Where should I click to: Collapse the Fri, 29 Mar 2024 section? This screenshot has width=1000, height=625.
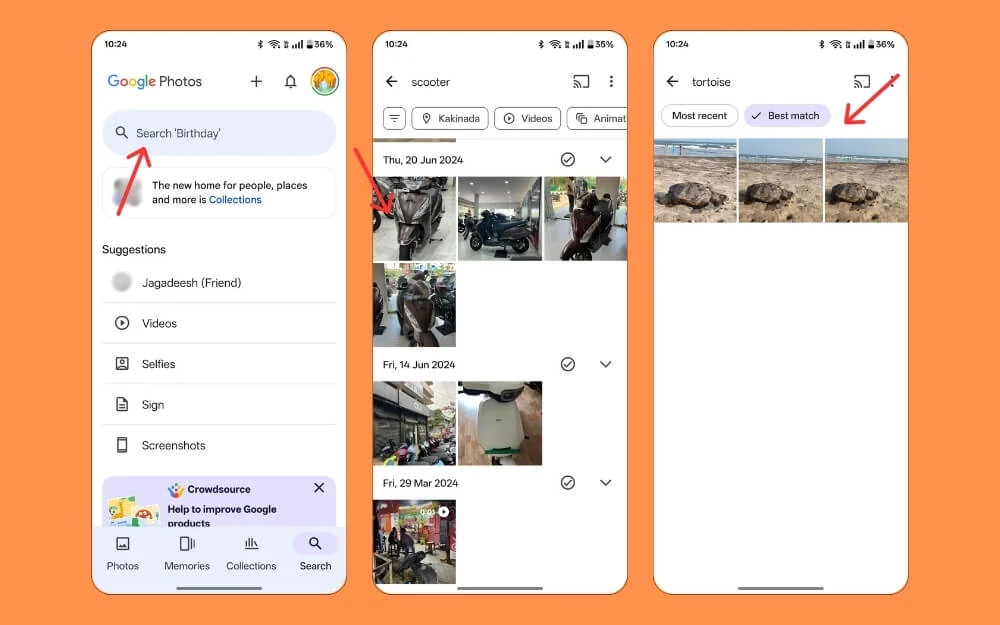point(605,483)
